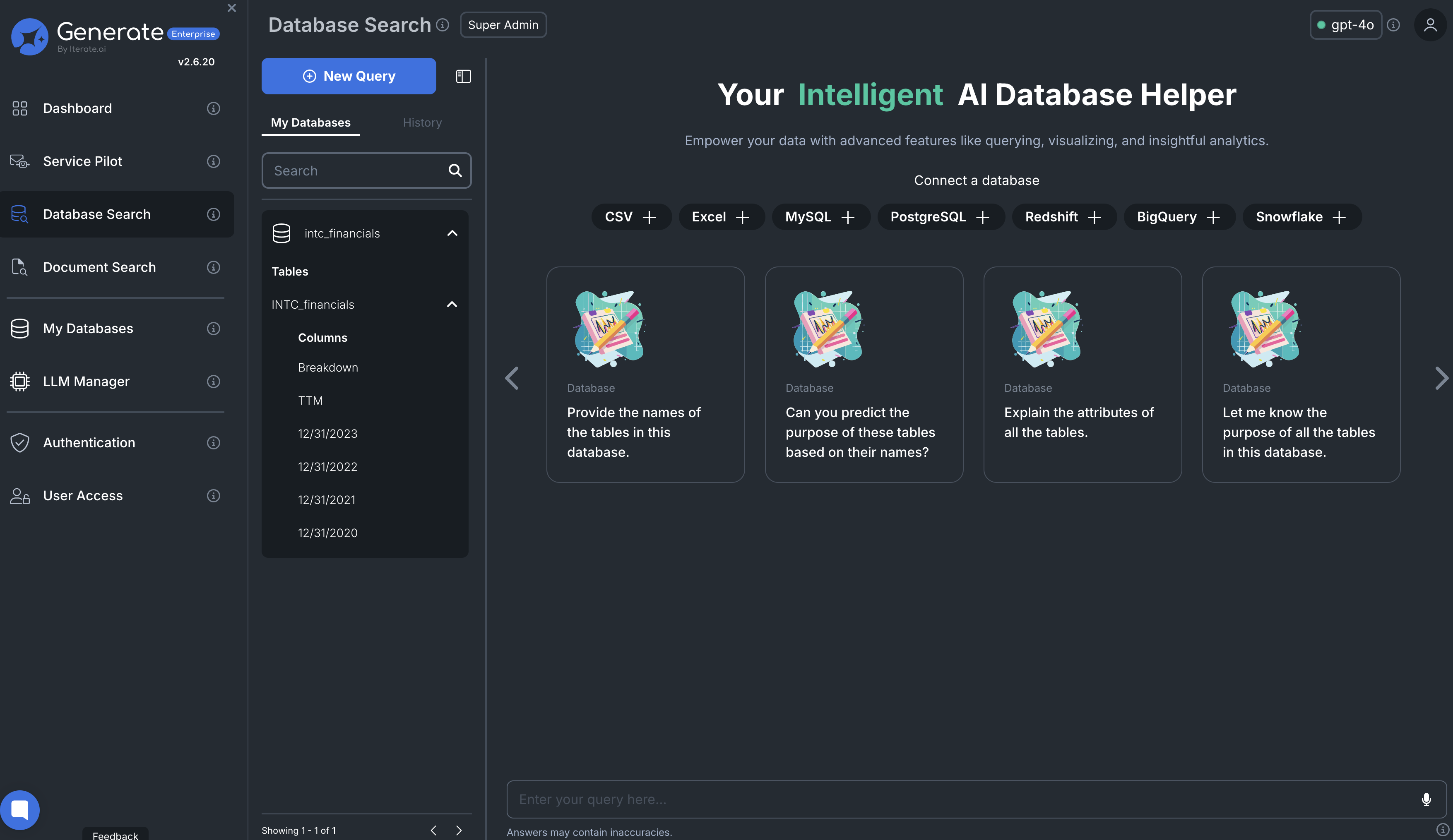This screenshot has width=1453, height=840.
Task: Choose 'Let me know the purpose' card
Action: (x=1301, y=375)
